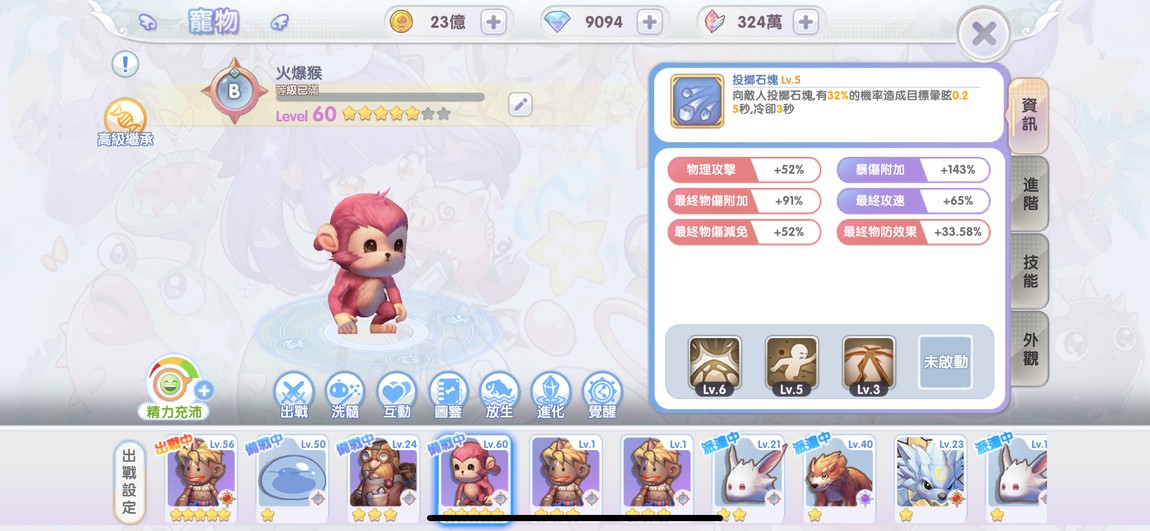The width and height of the screenshot is (1150, 531).
Task: Tap the 覺醒 awakening icon
Action: click(x=602, y=395)
